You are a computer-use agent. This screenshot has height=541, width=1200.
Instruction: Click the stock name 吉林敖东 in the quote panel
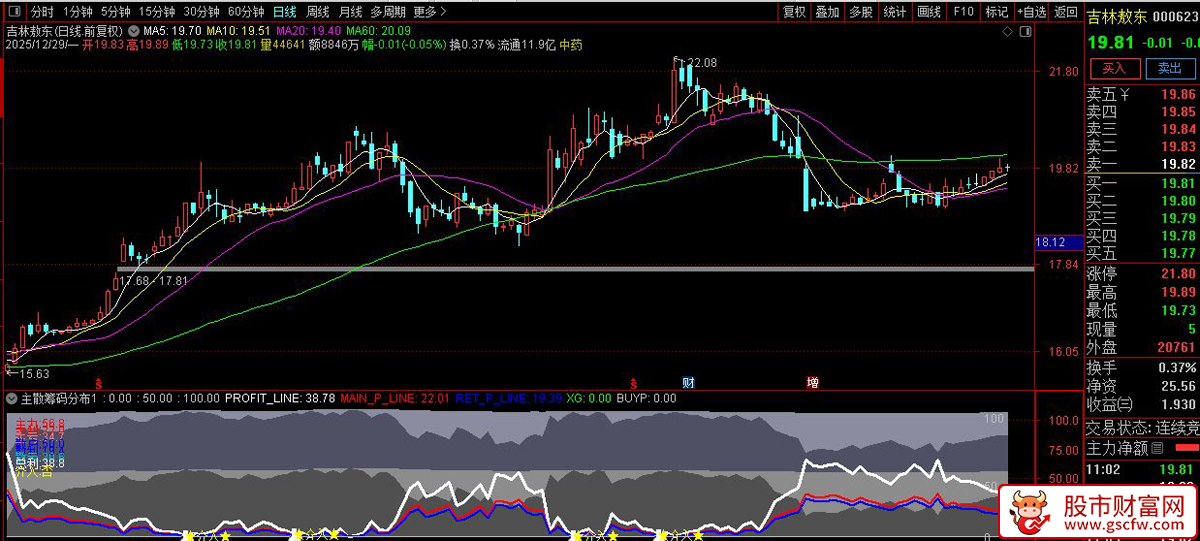click(x=1118, y=16)
